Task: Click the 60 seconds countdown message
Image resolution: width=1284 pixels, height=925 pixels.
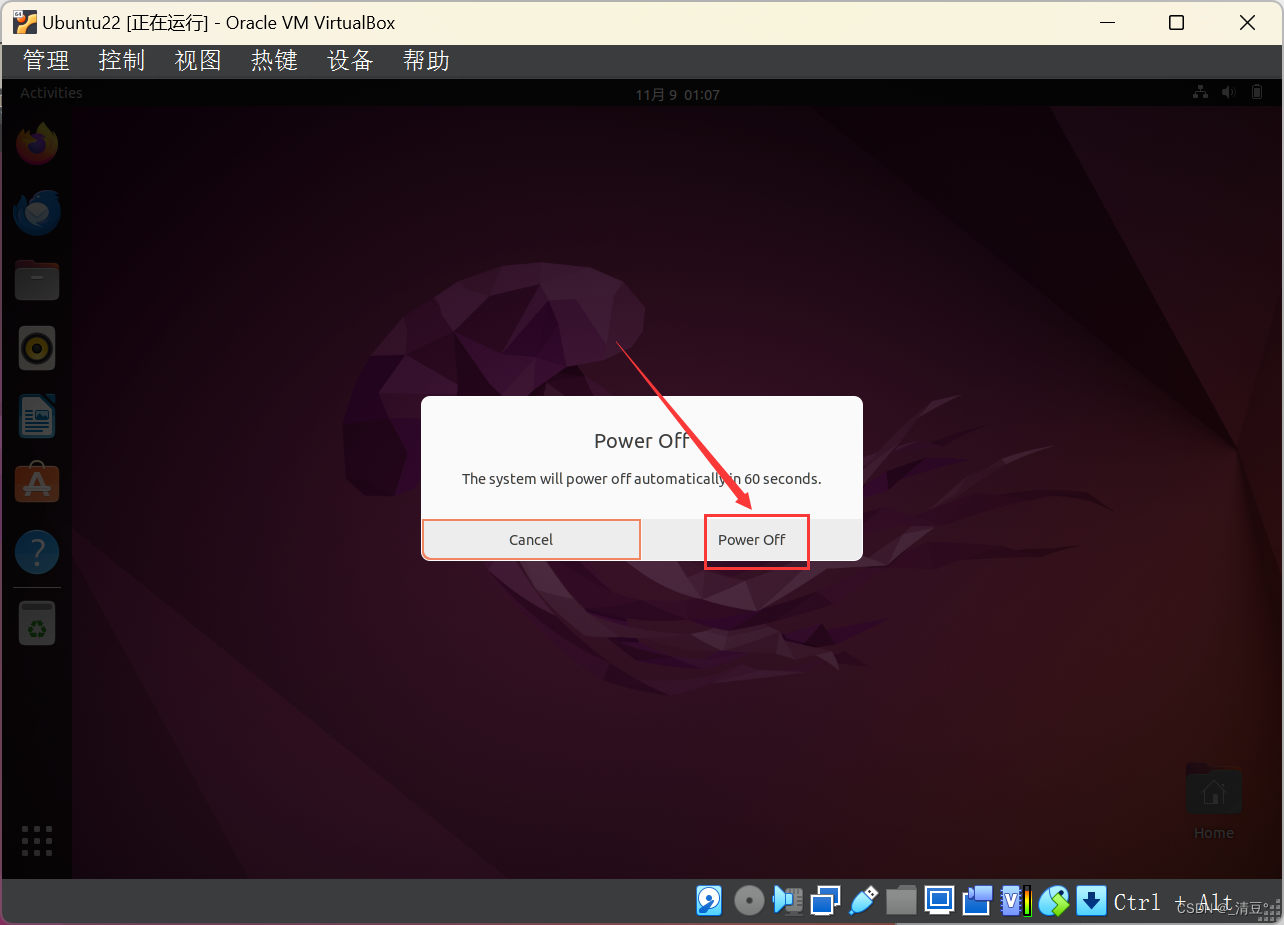Action: click(641, 479)
